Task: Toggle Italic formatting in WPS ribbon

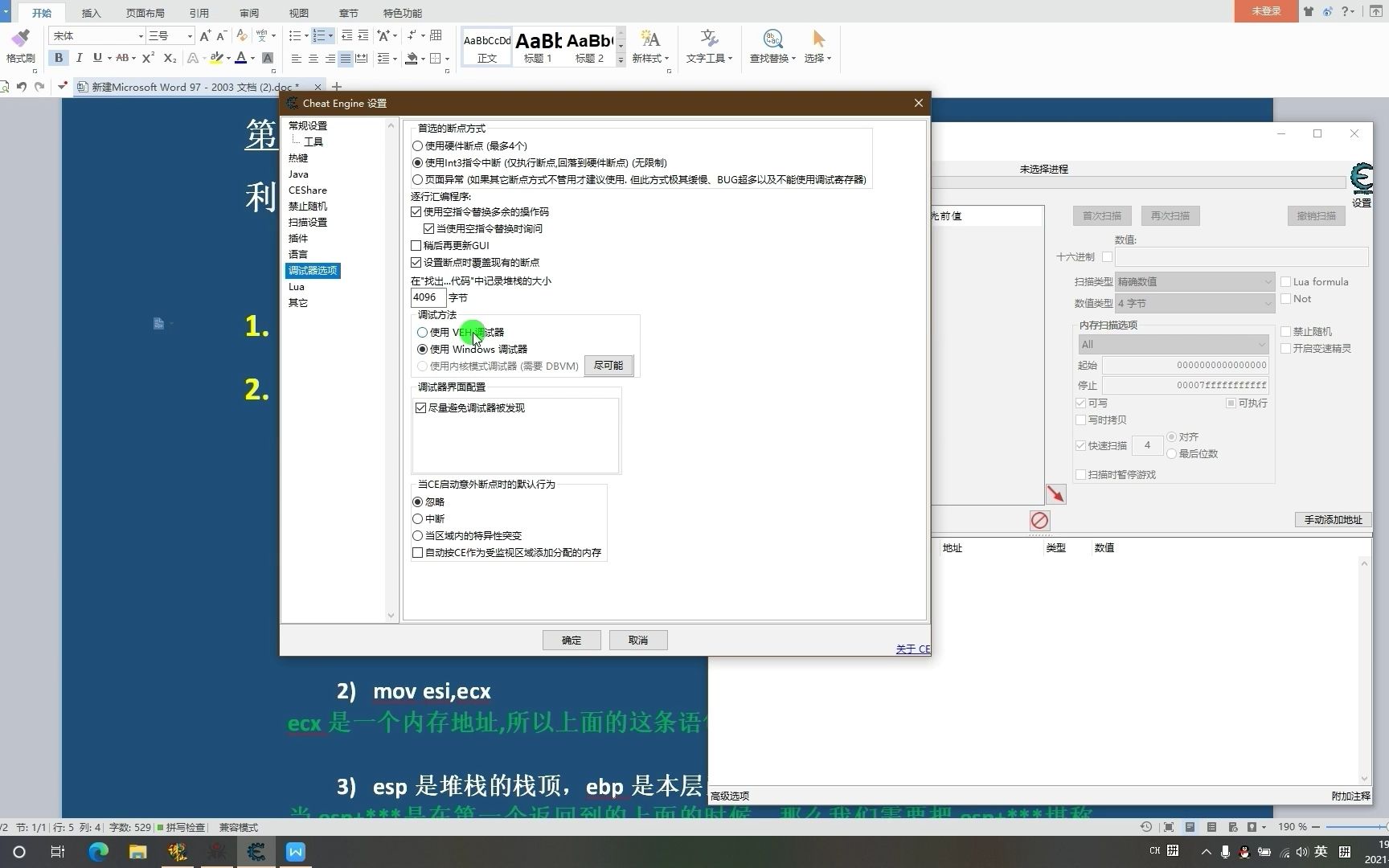Action: click(x=79, y=58)
